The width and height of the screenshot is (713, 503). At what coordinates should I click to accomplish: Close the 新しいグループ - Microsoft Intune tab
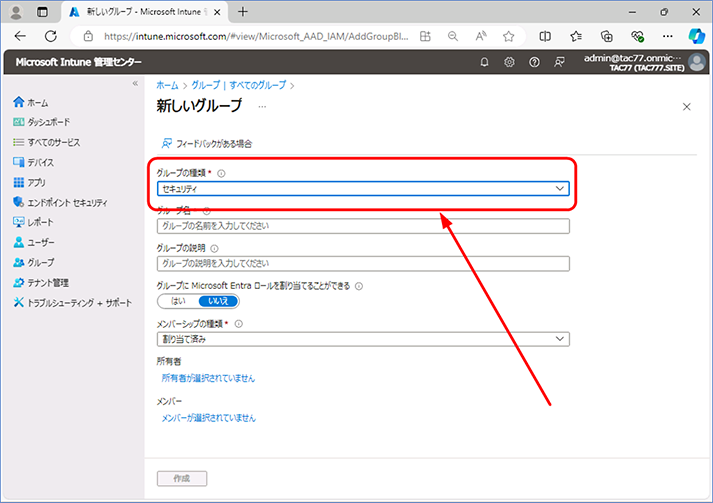(217, 12)
